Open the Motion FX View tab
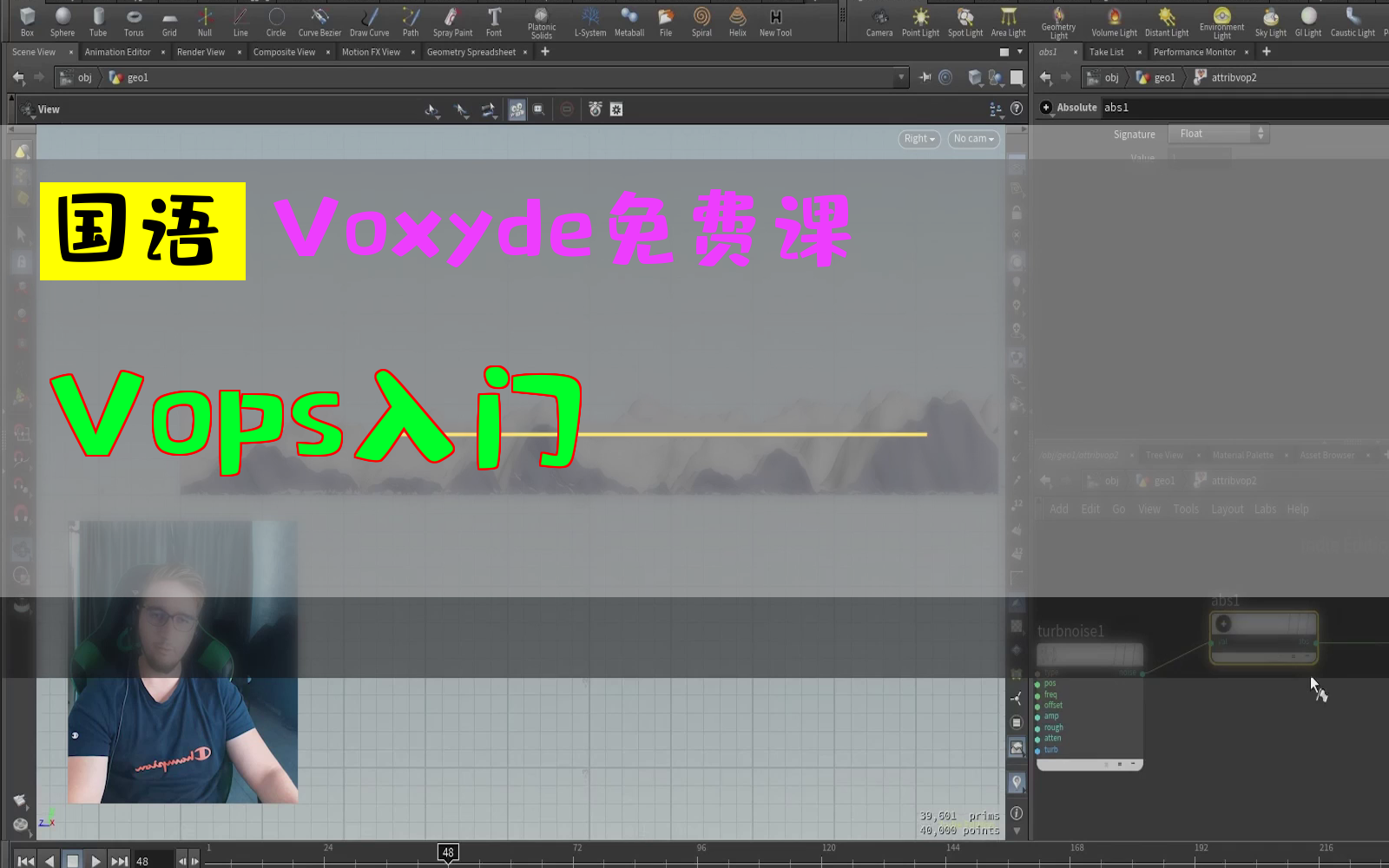The image size is (1389, 868). click(x=371, y=52)
